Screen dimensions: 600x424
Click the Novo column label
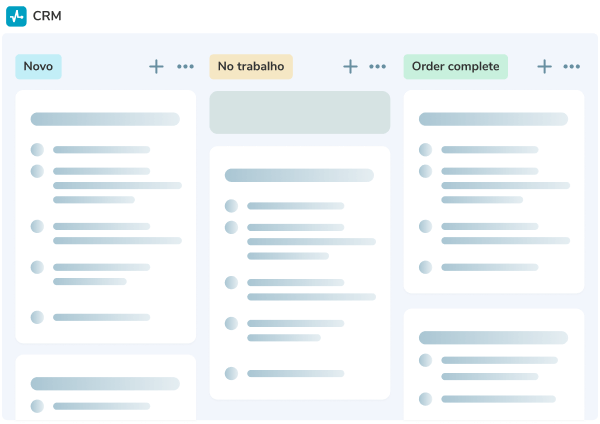(x=38, y=67)
